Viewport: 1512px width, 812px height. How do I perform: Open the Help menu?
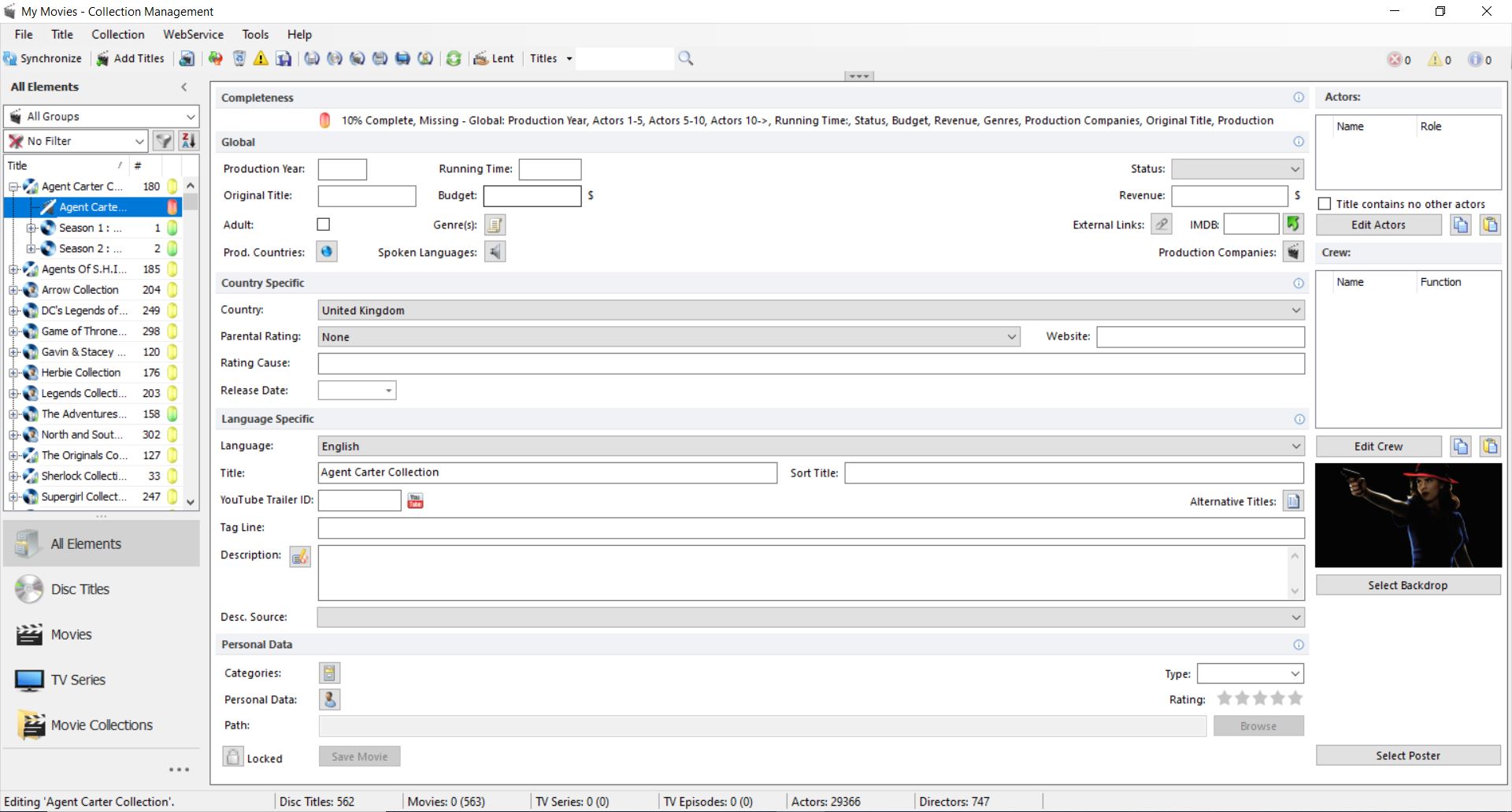[x=299, y=35]
